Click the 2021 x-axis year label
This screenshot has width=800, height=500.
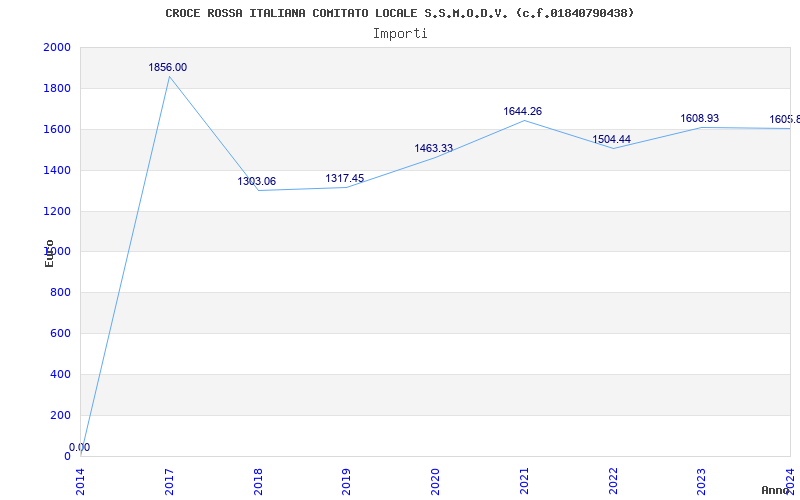click(x=524, y=482)
